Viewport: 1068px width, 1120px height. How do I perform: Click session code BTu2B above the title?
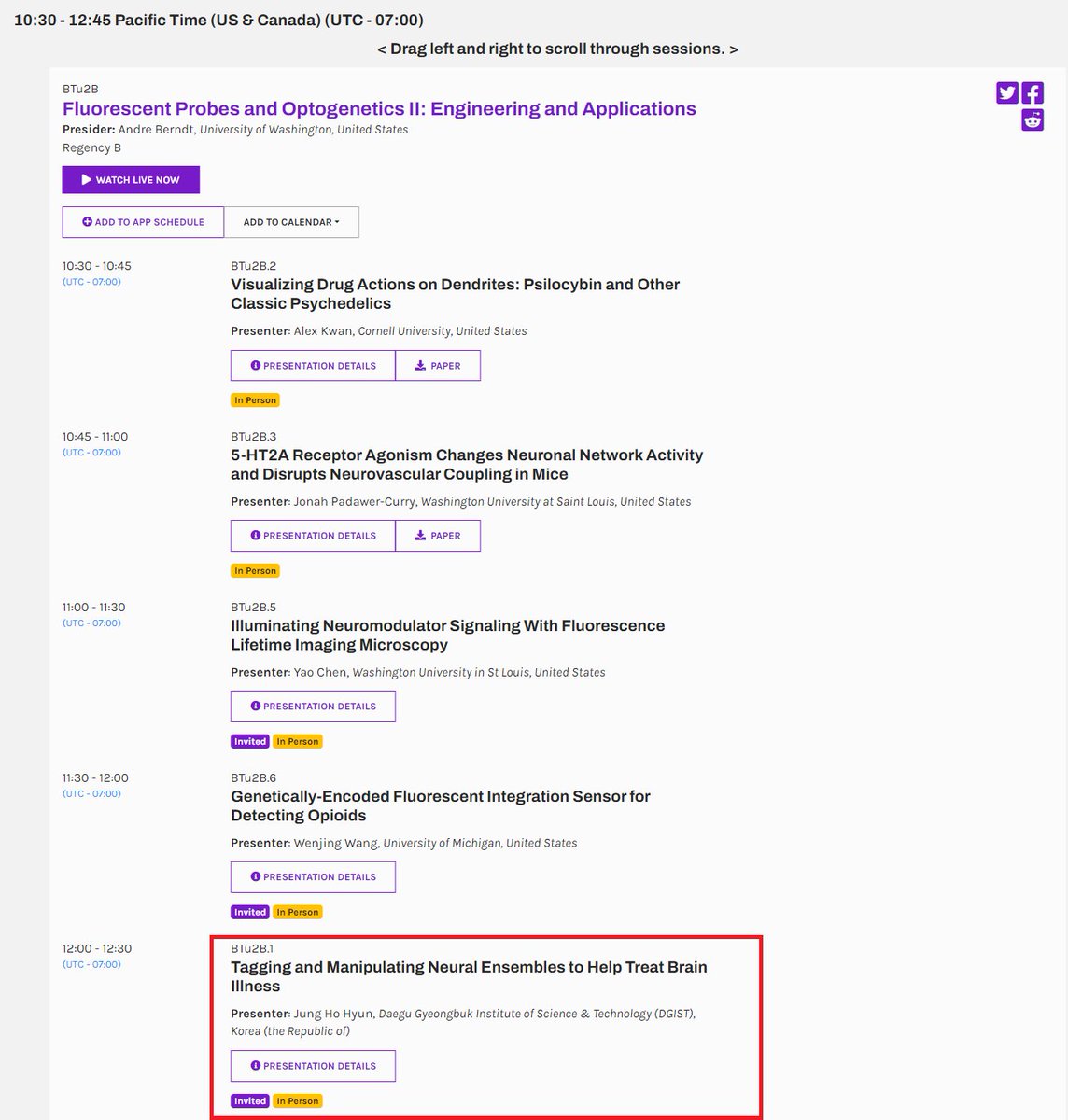tap(80, 89)
